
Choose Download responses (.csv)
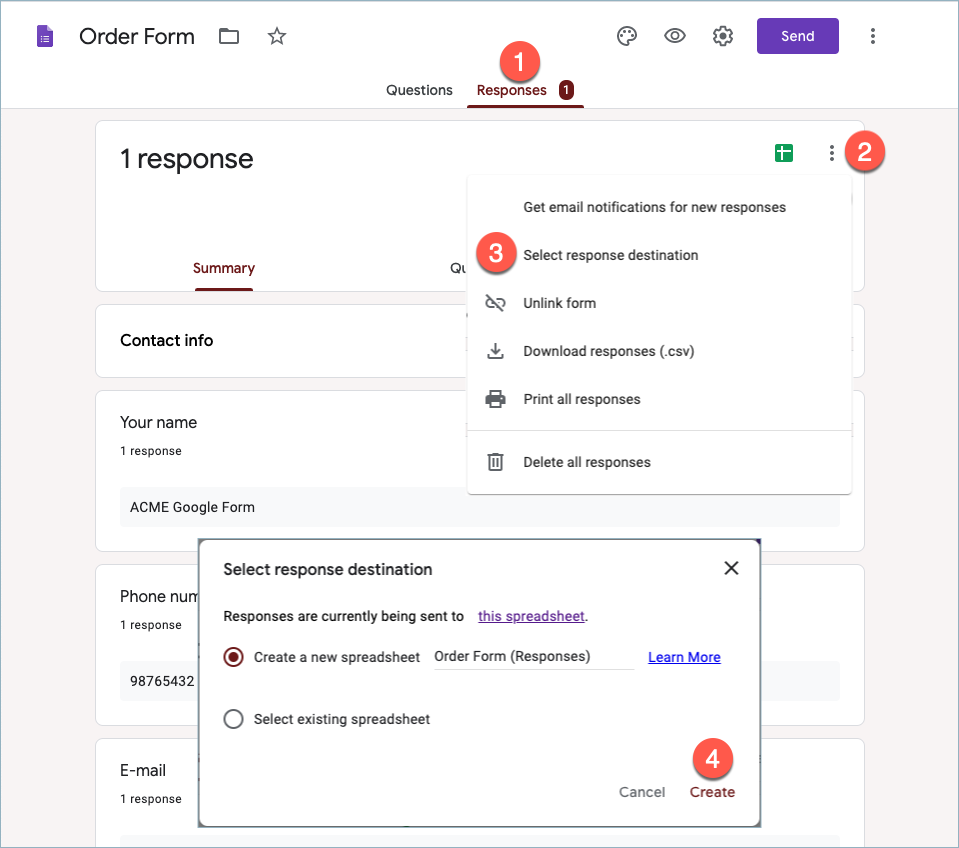point(659,351)
